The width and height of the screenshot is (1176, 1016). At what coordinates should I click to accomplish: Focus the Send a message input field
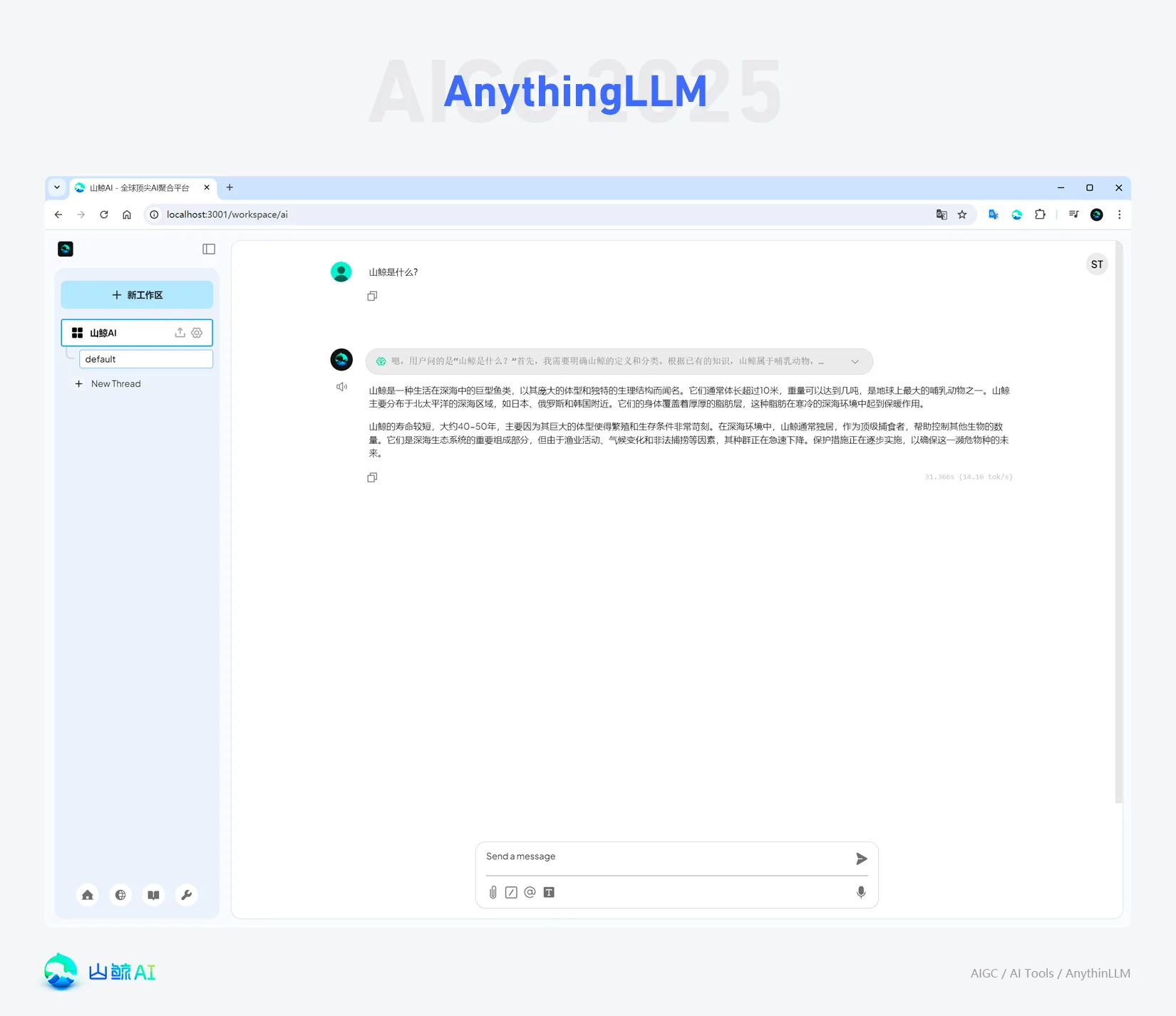coord(663,857)
